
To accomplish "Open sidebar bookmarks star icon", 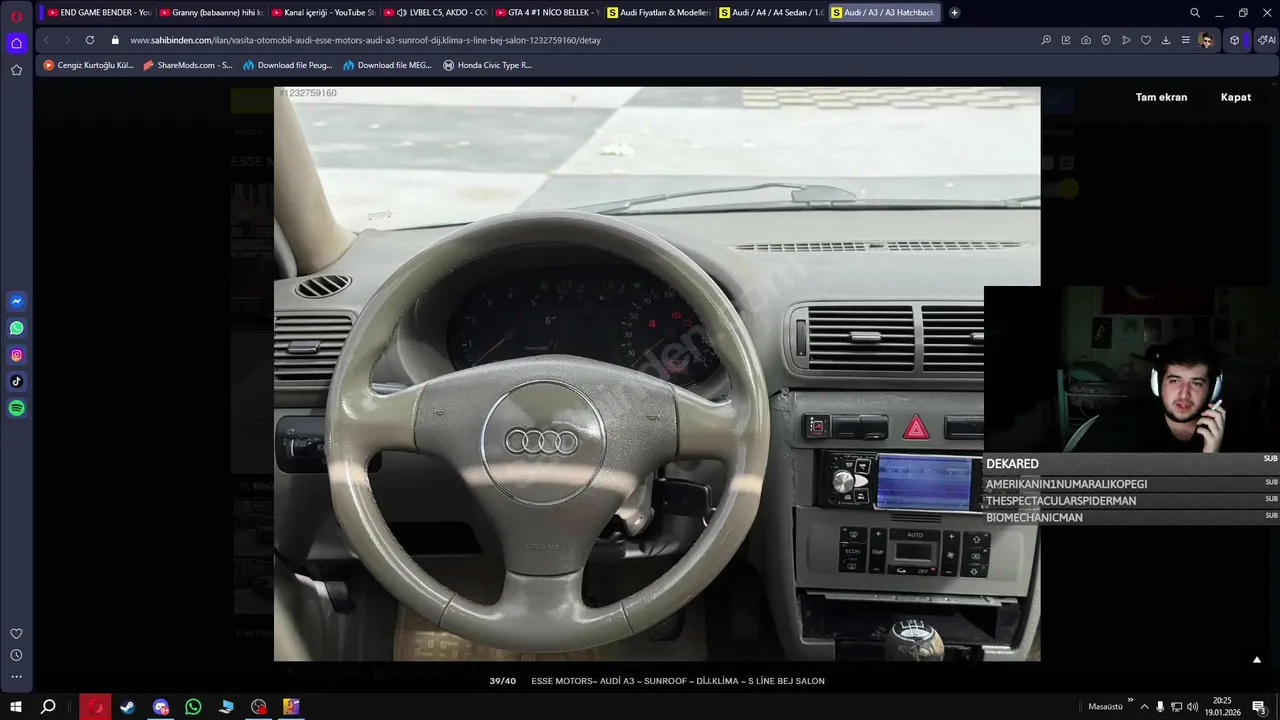I will tap(16, 70).
